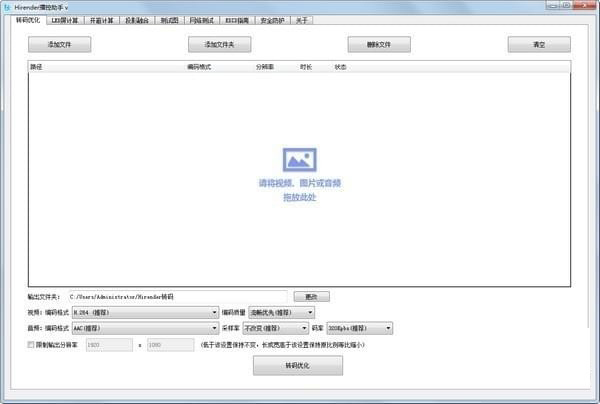Open the 编码质量 dropdown
Image resolution: width=600 pixels, height=404 pixels.
pyautogui.click(x=282, y=313)
